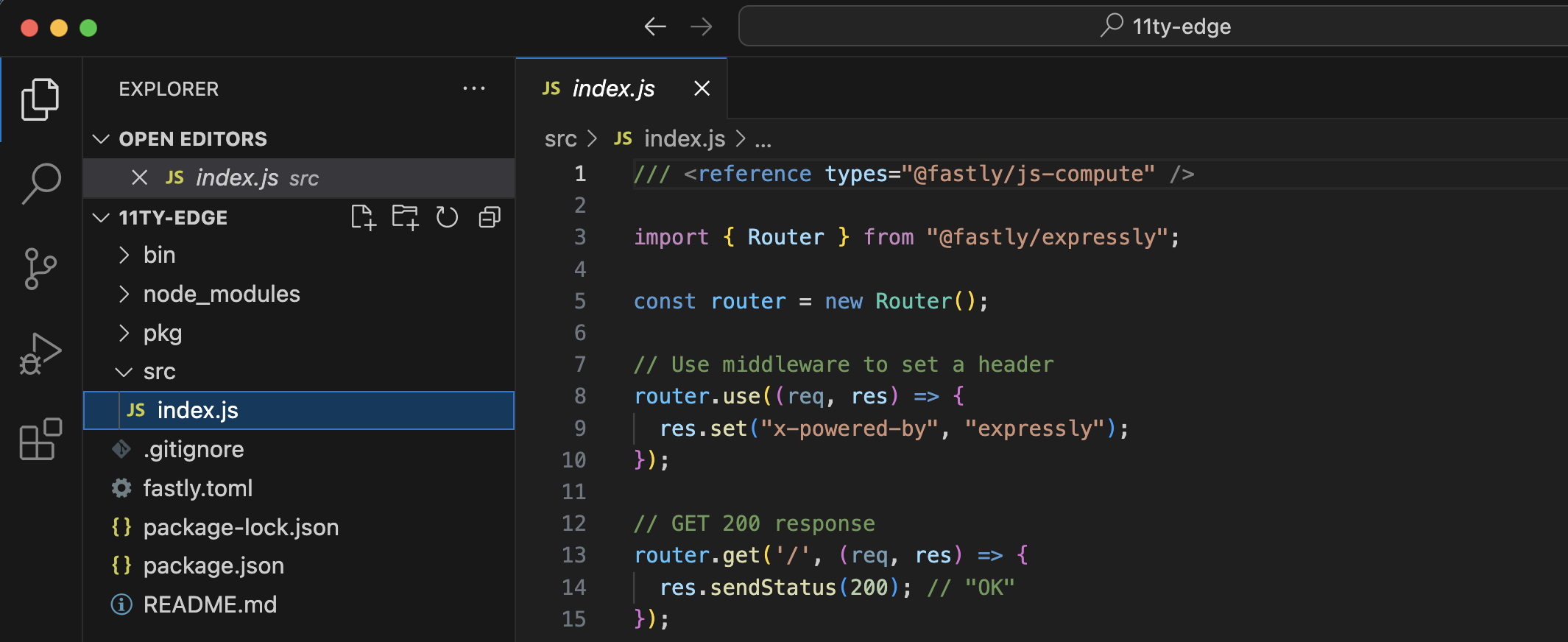Click the info icon beside README.md

[x=121, y=604]
